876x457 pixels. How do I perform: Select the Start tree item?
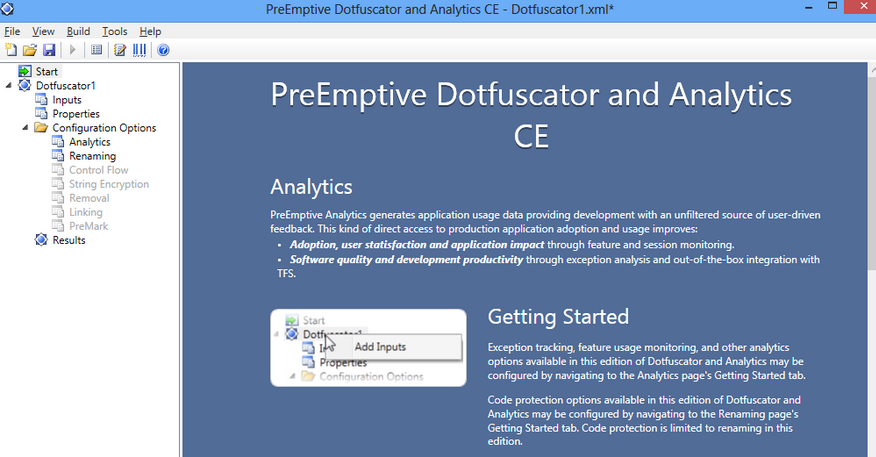47,72
